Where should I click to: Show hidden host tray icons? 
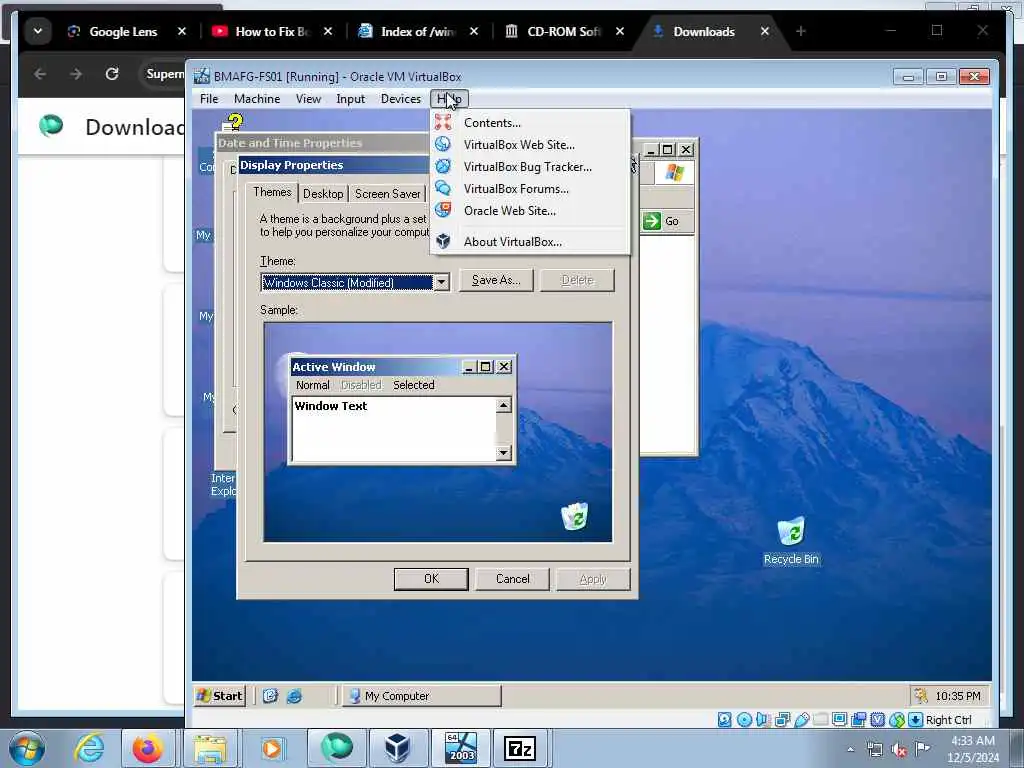[850, 749]
